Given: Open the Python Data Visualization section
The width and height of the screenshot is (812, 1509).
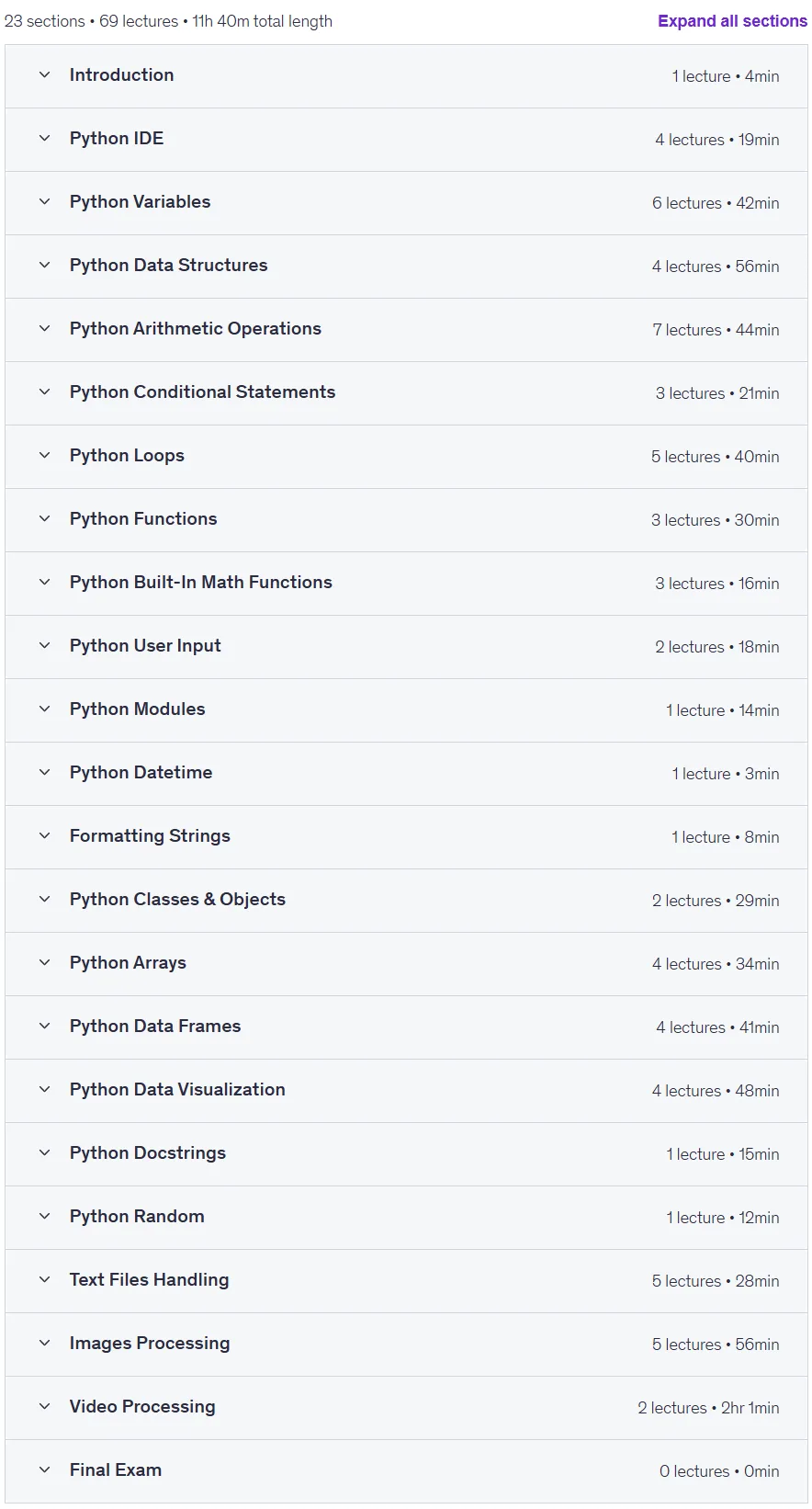Looking at the screenshot, I should coord(177,1089).
